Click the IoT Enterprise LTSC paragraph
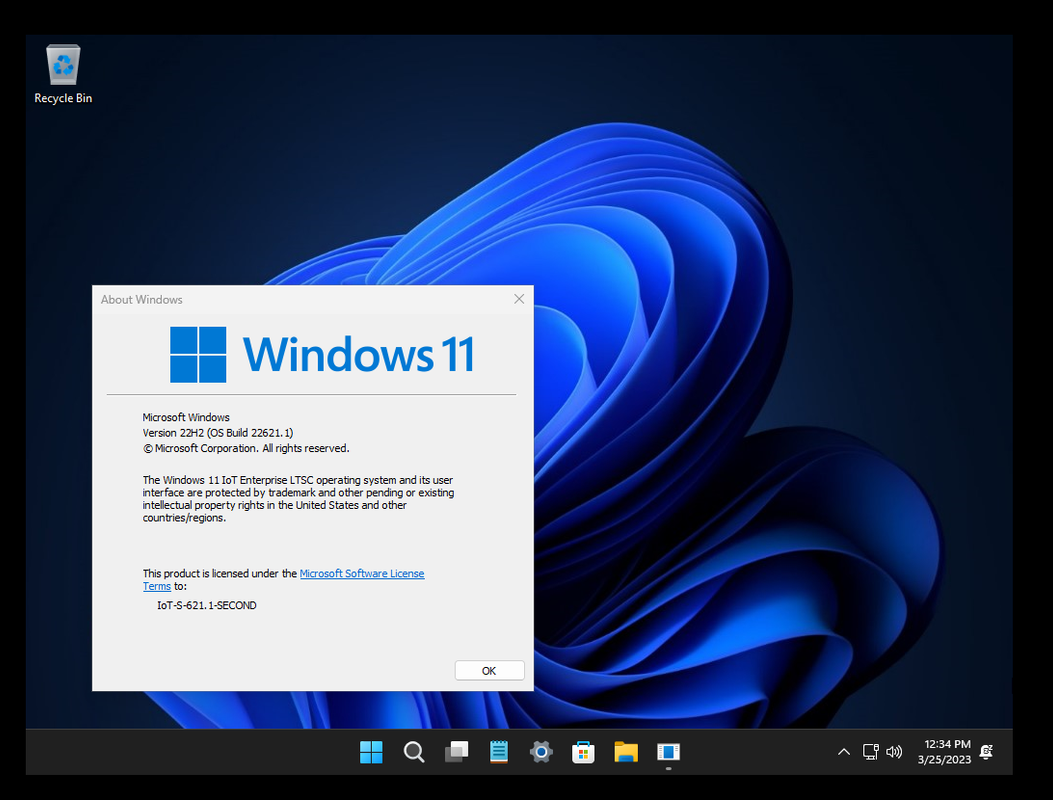 click(x=298, y=499)
